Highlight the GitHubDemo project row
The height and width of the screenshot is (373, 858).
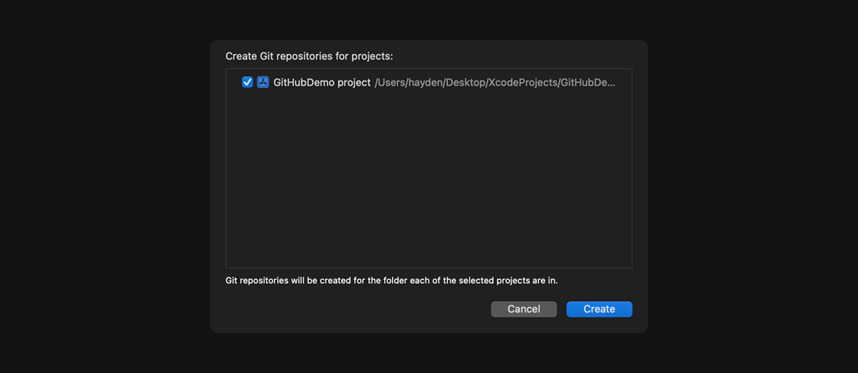[x=429, y=83]
